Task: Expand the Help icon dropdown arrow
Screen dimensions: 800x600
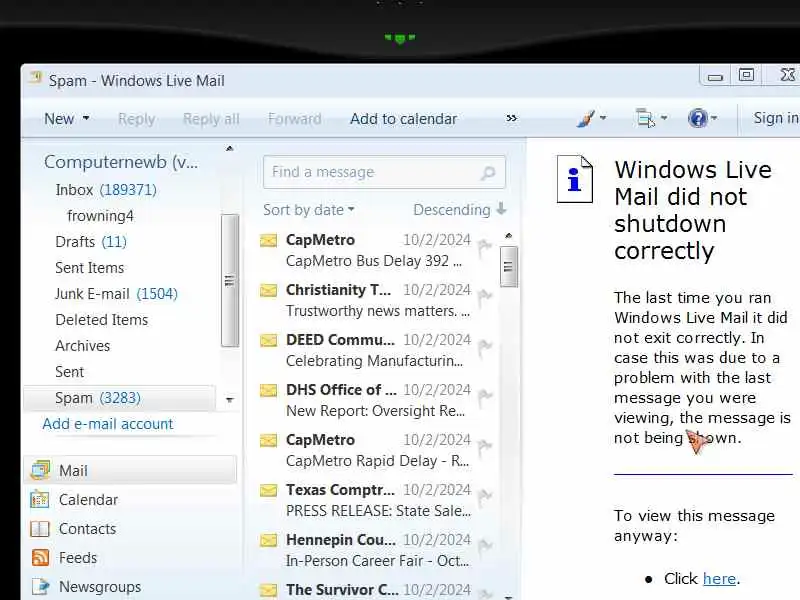Action: [x=714, y=118]
